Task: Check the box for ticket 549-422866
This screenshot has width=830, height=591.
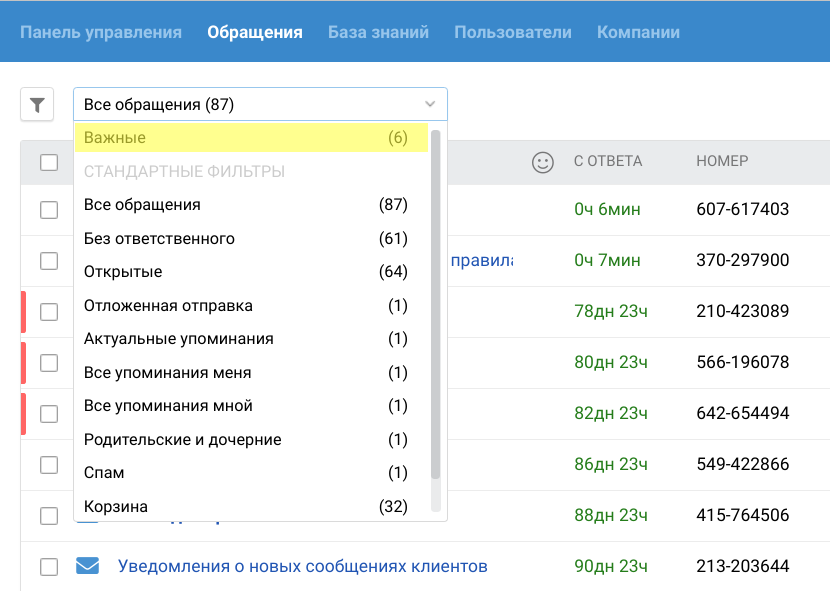Action: coord(49,464)
